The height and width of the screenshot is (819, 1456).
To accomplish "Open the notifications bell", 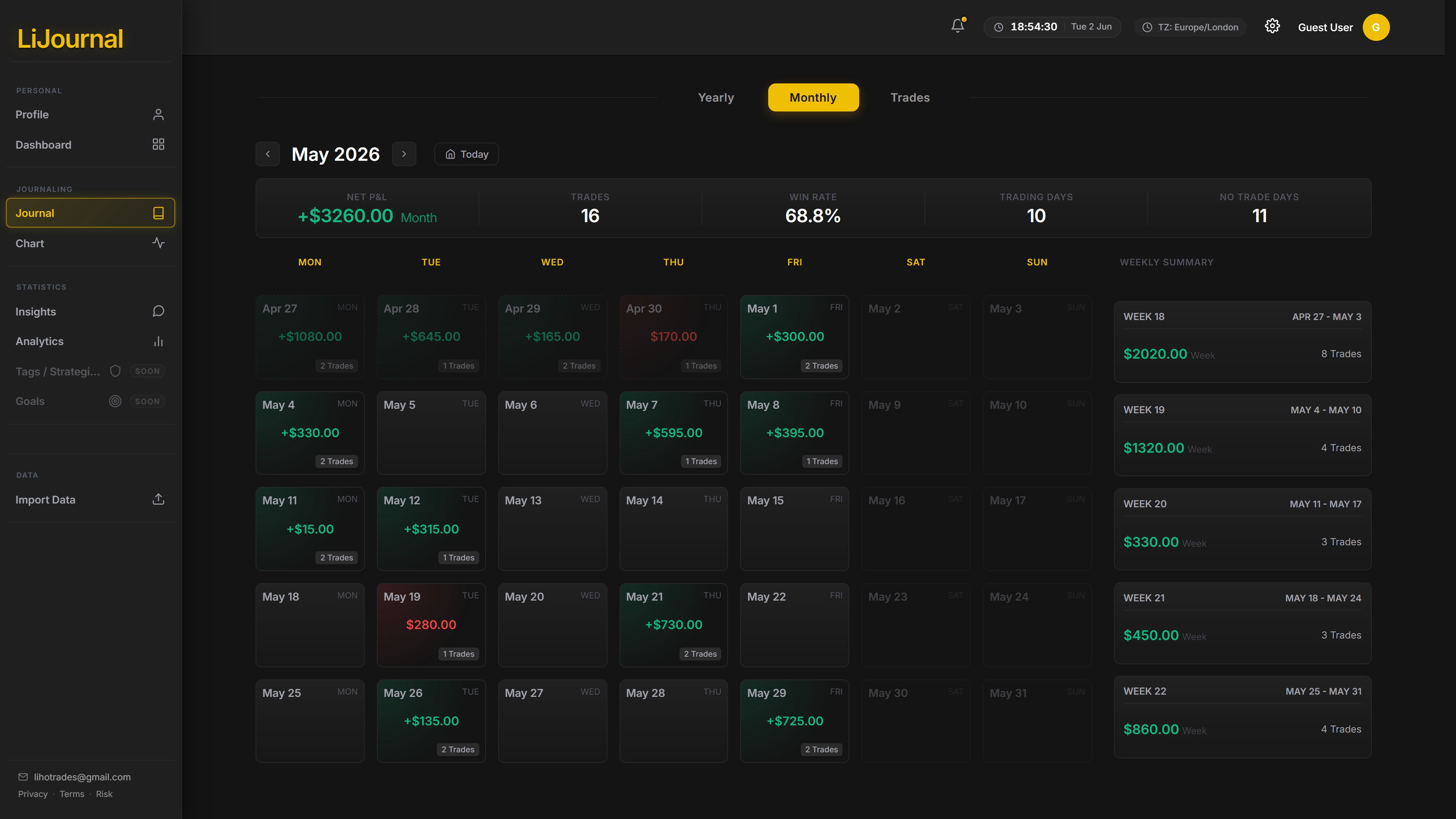I will [x=957, y=26].
